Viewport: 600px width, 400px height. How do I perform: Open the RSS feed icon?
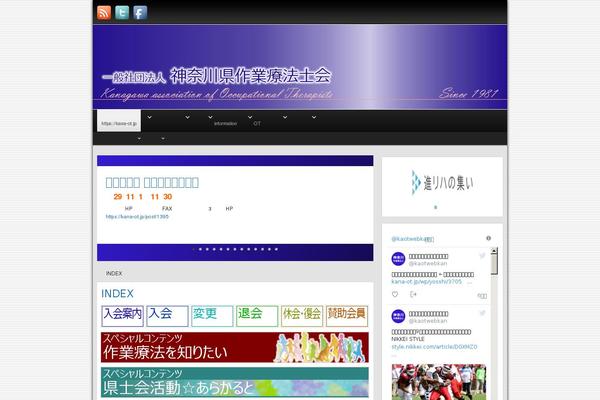tap(104, 13)
